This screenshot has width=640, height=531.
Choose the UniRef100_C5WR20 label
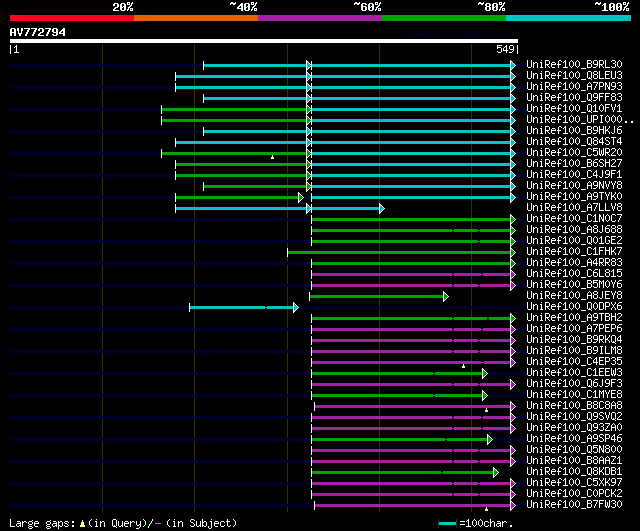coord(574,153)
